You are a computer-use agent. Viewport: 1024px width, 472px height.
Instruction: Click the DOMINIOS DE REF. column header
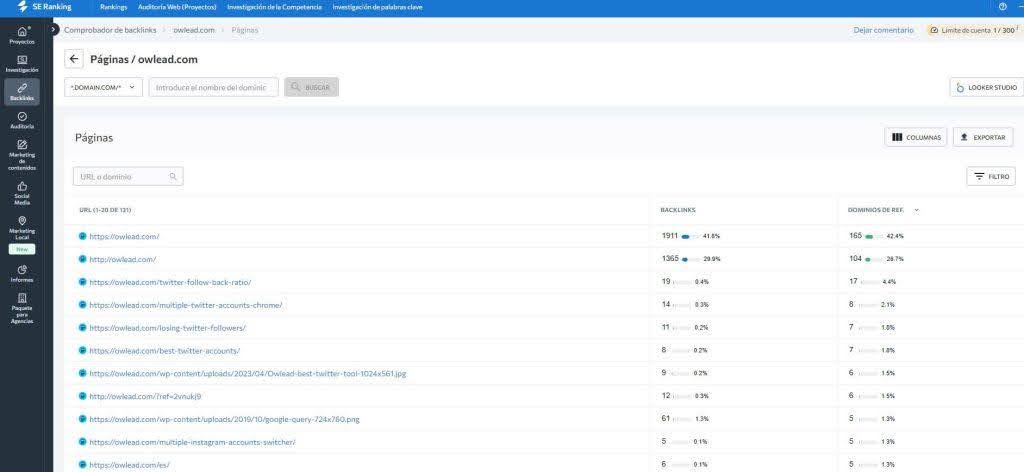pyautogui.click(x=876, y=210)
